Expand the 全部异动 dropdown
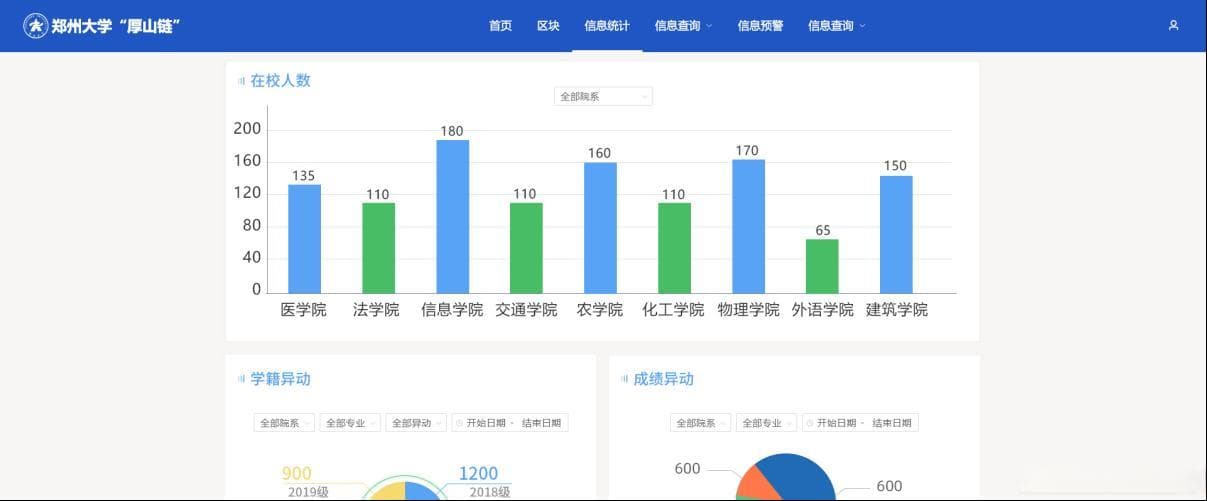1207x501 pixels. point(416,423)
